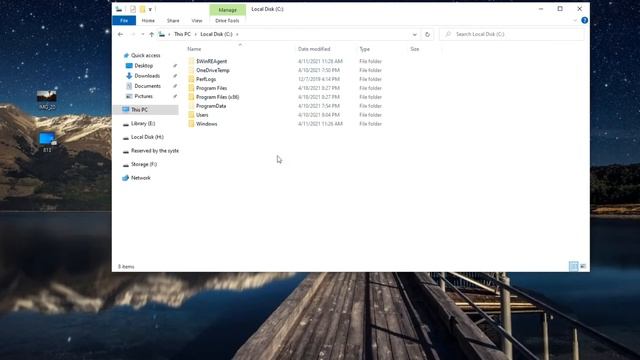Expand the chevron after Local Disk (C:) breadcrumb

pyautogui.click(x=237, y=34)
